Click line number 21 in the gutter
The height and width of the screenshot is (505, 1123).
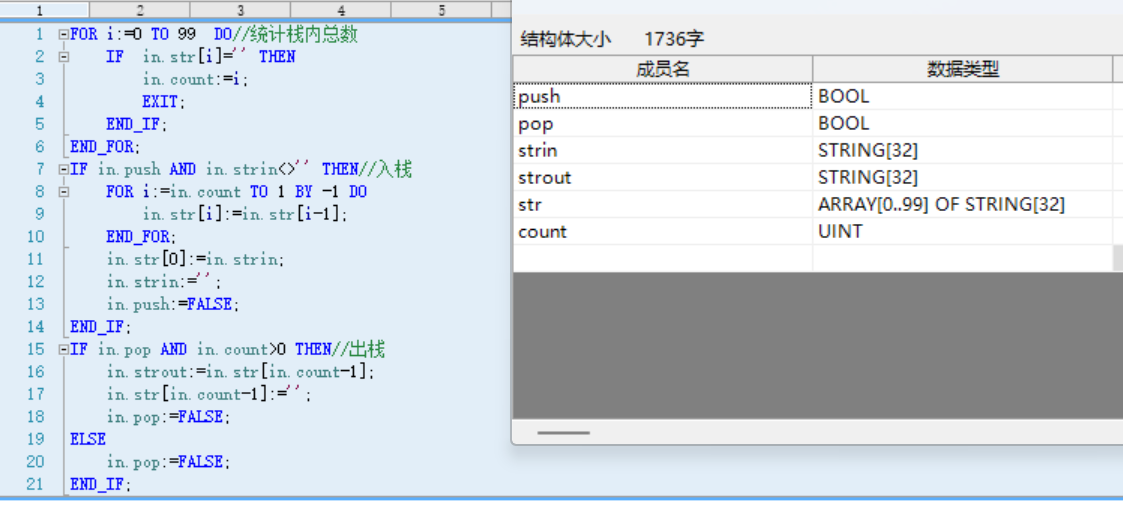pyautogui.click(x=35, y=484)
